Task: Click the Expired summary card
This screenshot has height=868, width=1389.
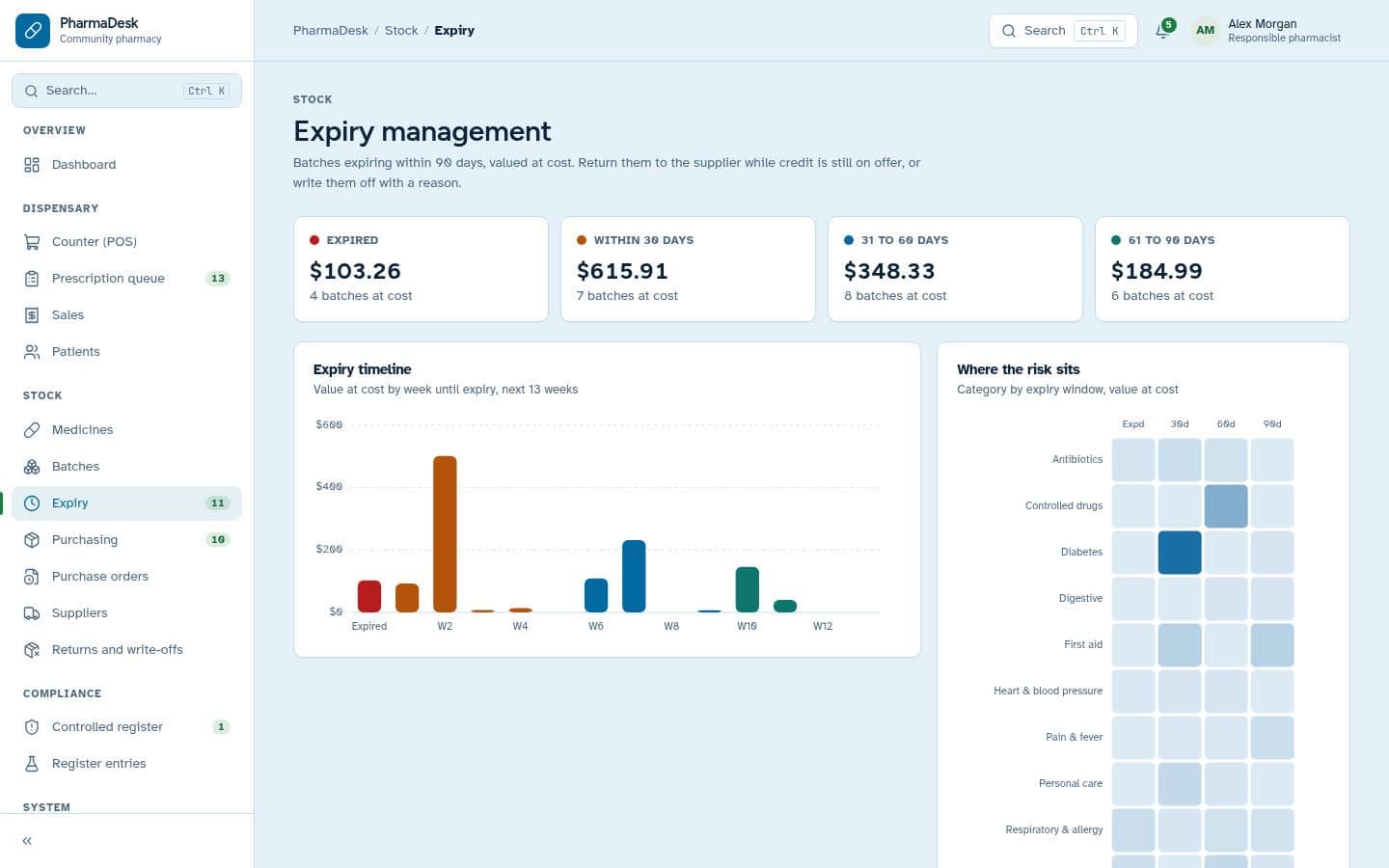Action: pos(421,269)
